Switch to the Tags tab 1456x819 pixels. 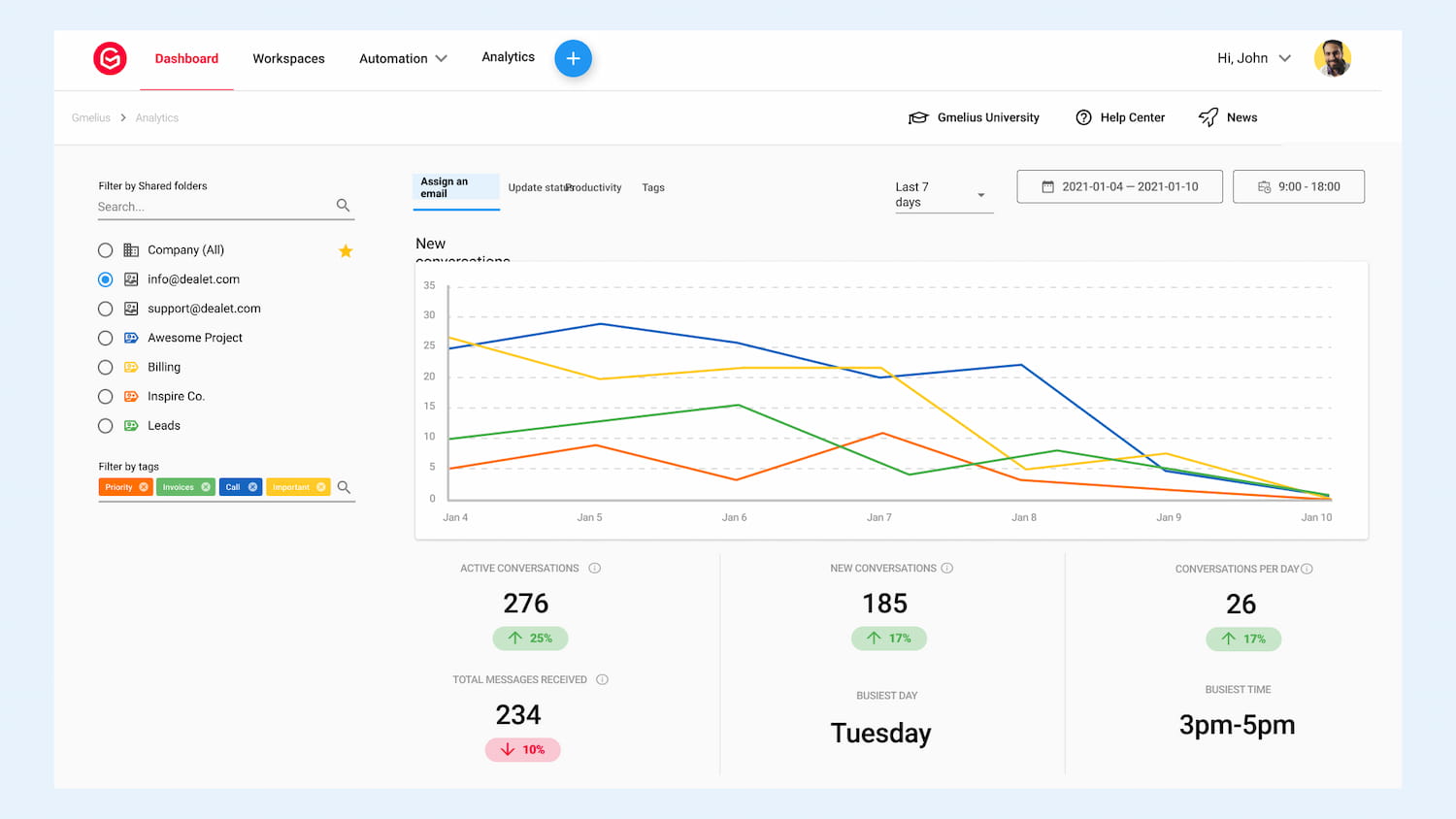[653, 188]
